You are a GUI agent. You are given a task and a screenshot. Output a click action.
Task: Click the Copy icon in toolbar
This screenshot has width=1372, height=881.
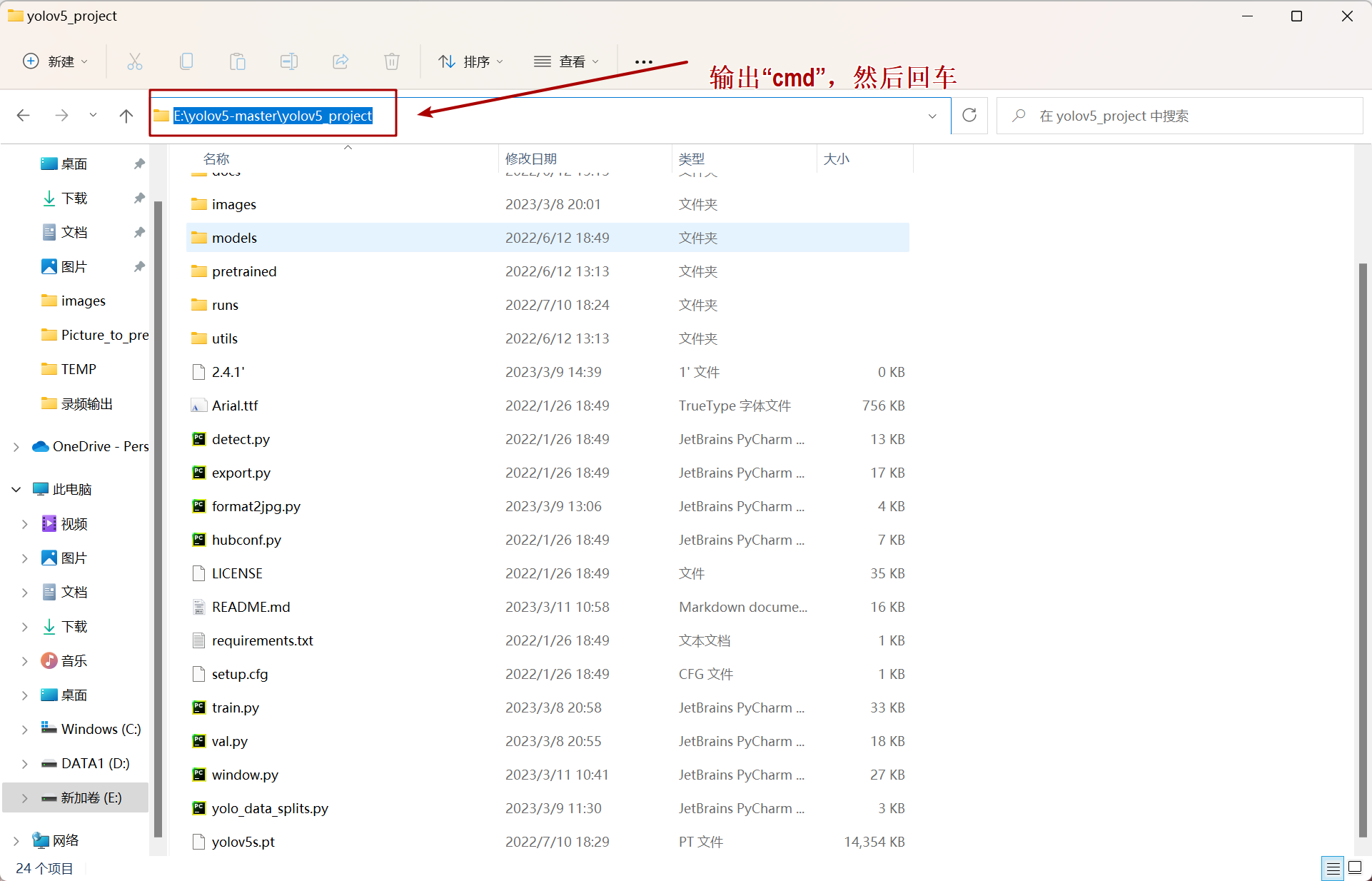click(186, 61)
